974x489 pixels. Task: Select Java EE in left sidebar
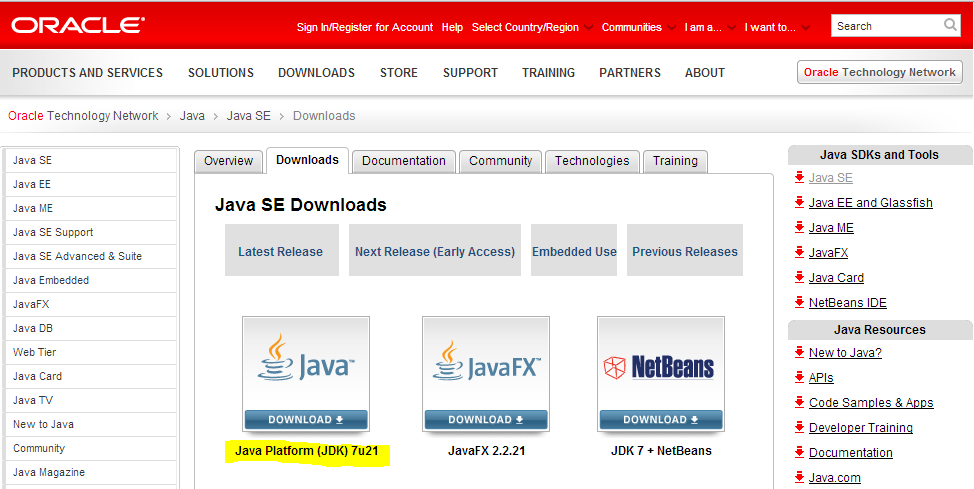coord(91,185)
